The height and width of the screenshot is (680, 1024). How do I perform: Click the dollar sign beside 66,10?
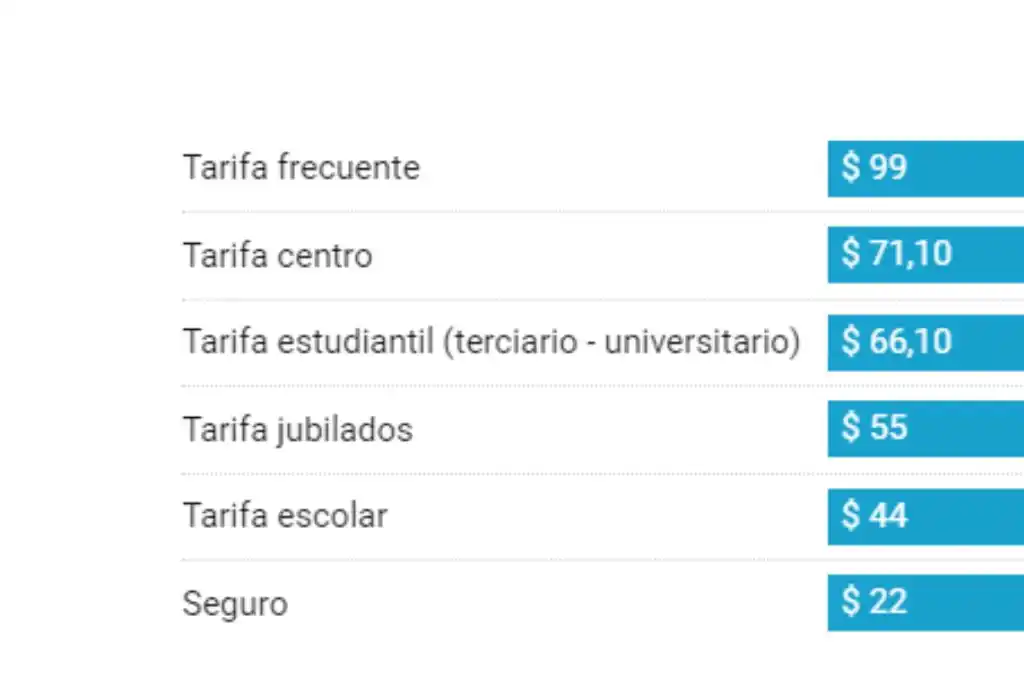pyautogui.click(x=851, y=342)
